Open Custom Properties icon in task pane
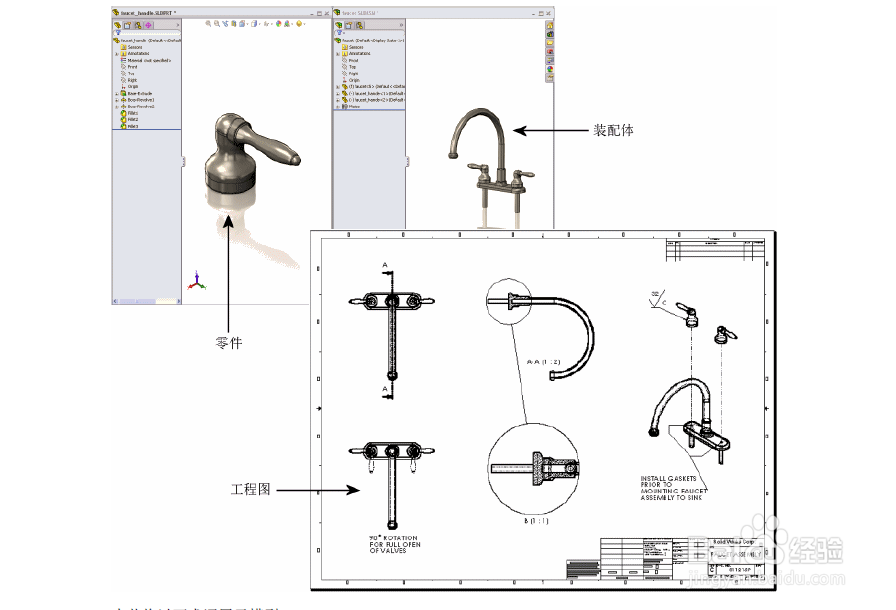896x610 pixels. (x=550, y=78)
